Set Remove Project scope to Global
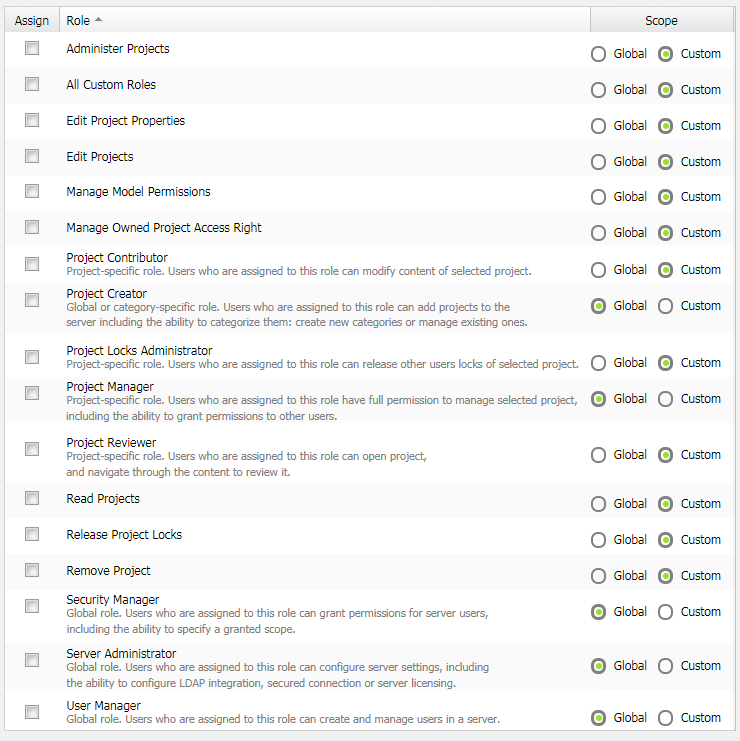 [x=599, y=576]
